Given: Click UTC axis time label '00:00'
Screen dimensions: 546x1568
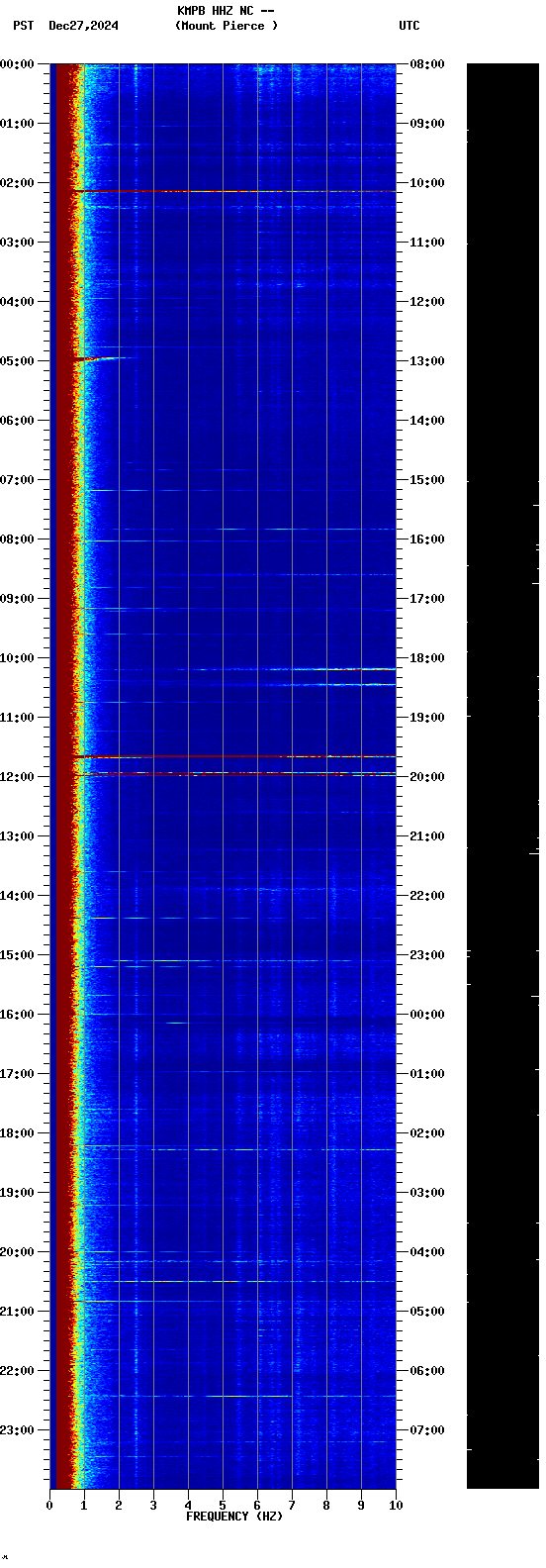Looking at the screenshot, I should [427, 1015].
